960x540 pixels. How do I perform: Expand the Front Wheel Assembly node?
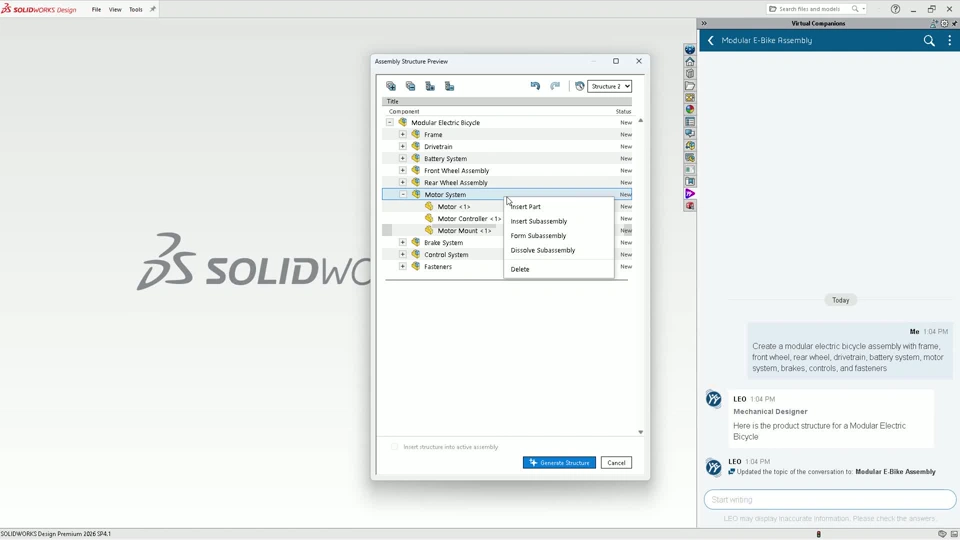click(402, 170)
